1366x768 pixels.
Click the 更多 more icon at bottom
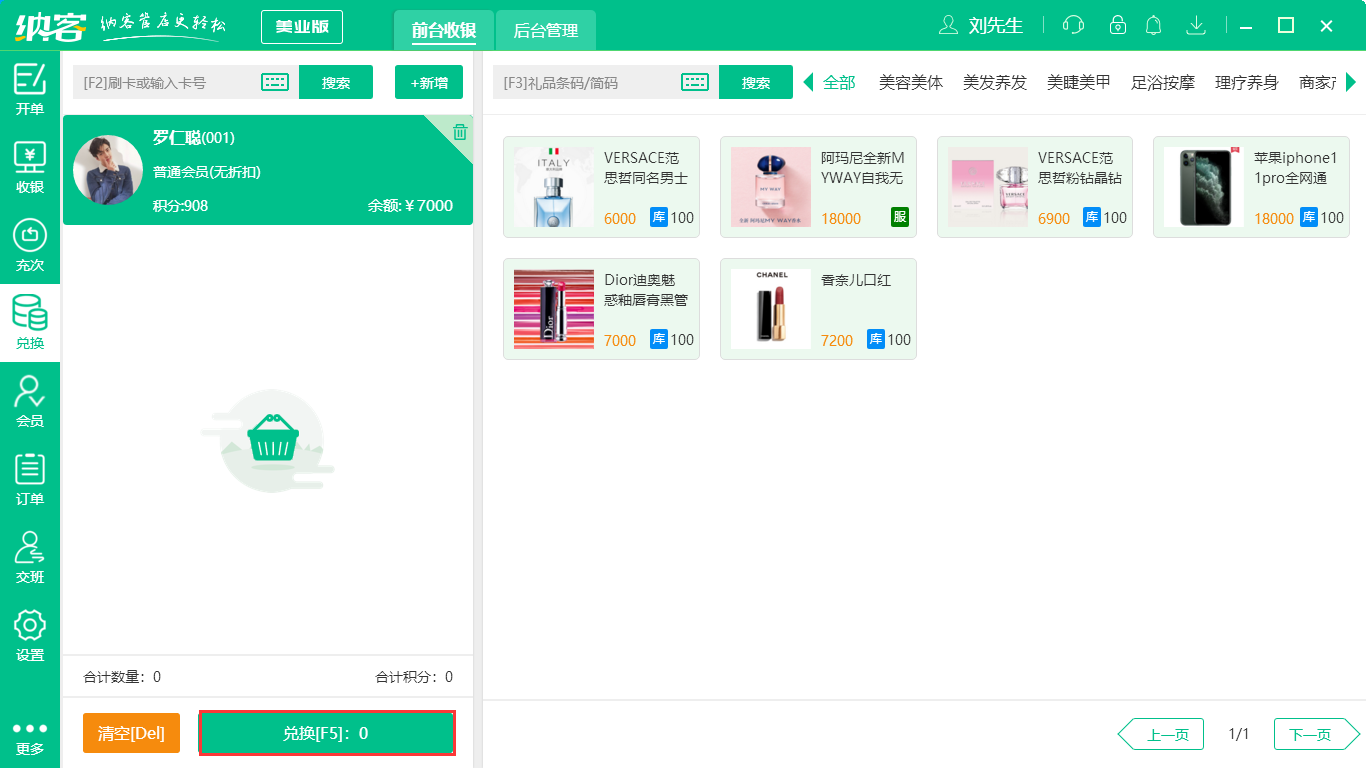click(x=30, y=735)
